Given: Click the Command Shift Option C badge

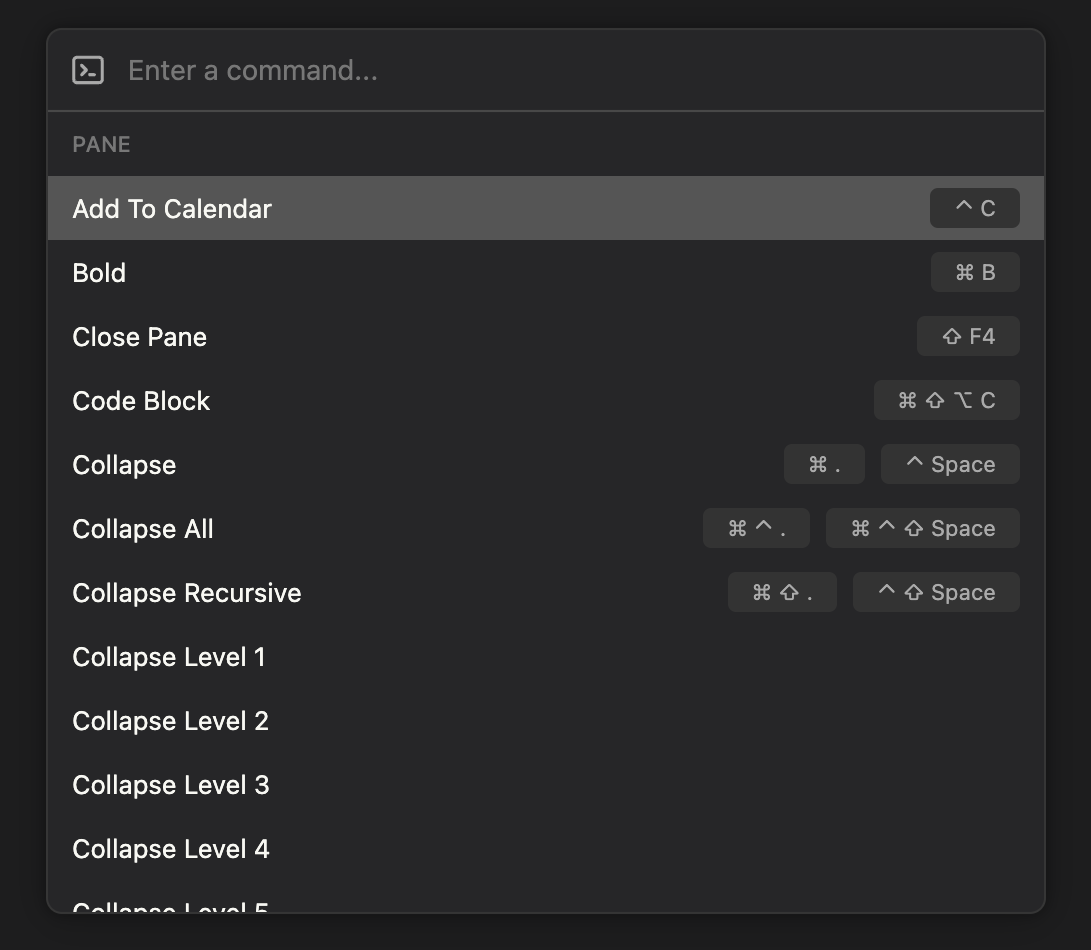Looking at the screenshot, I should point(947,400).
